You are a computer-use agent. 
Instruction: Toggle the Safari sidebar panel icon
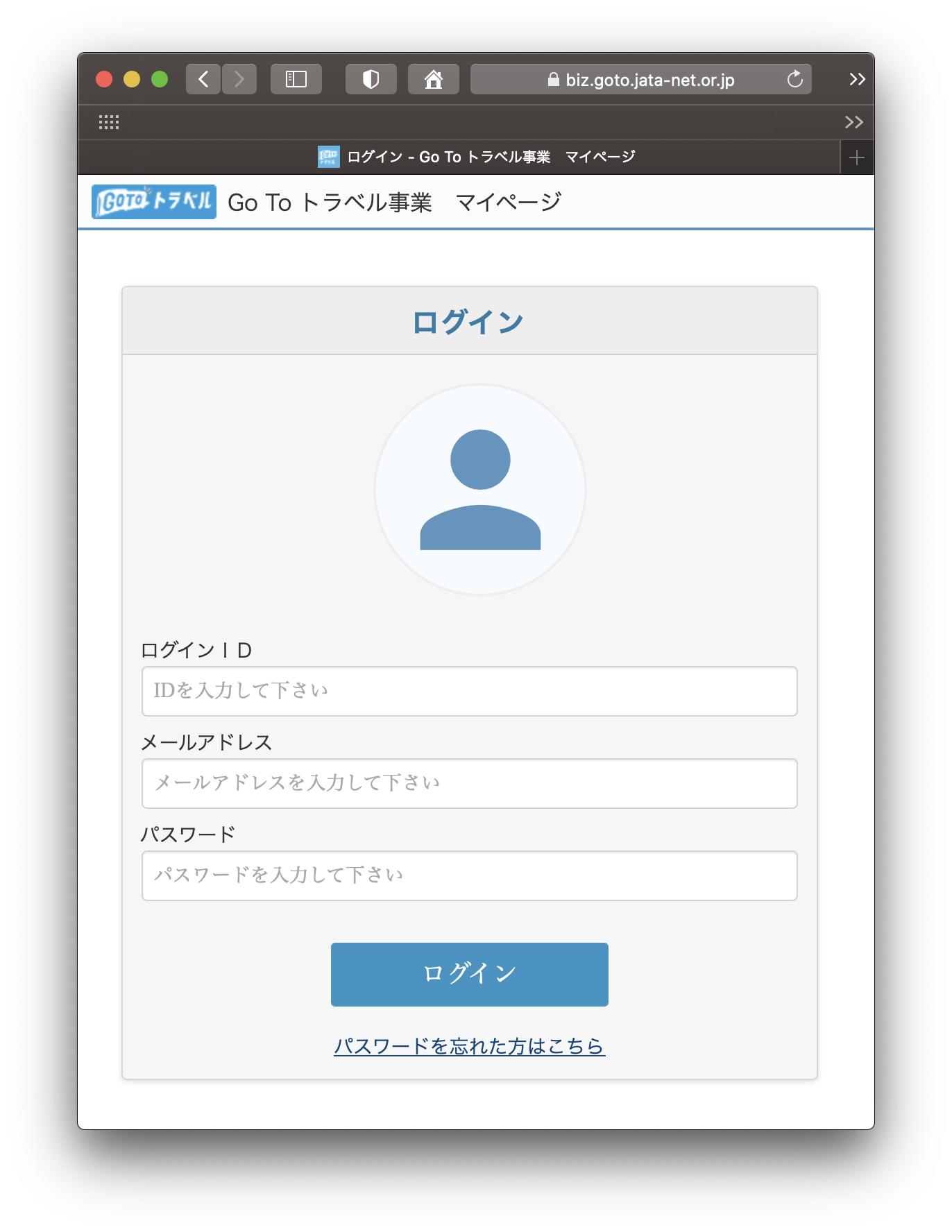[296, 79]
